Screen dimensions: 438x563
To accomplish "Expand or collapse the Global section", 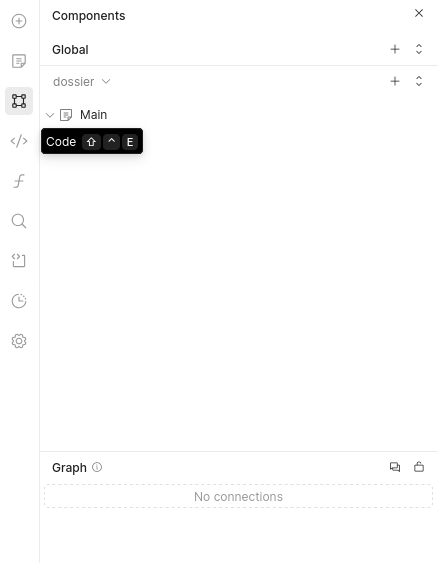I will point(419,49).
